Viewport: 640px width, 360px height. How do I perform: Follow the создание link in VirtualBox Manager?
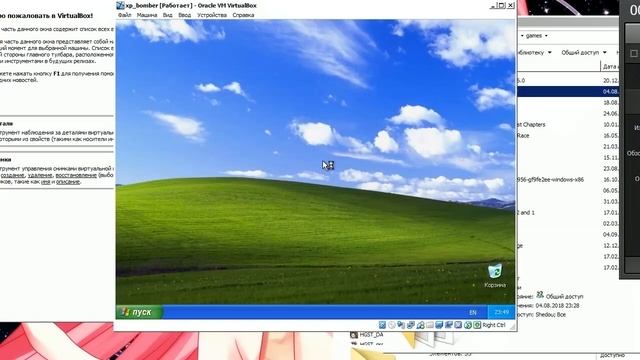[x=12, y=175]
